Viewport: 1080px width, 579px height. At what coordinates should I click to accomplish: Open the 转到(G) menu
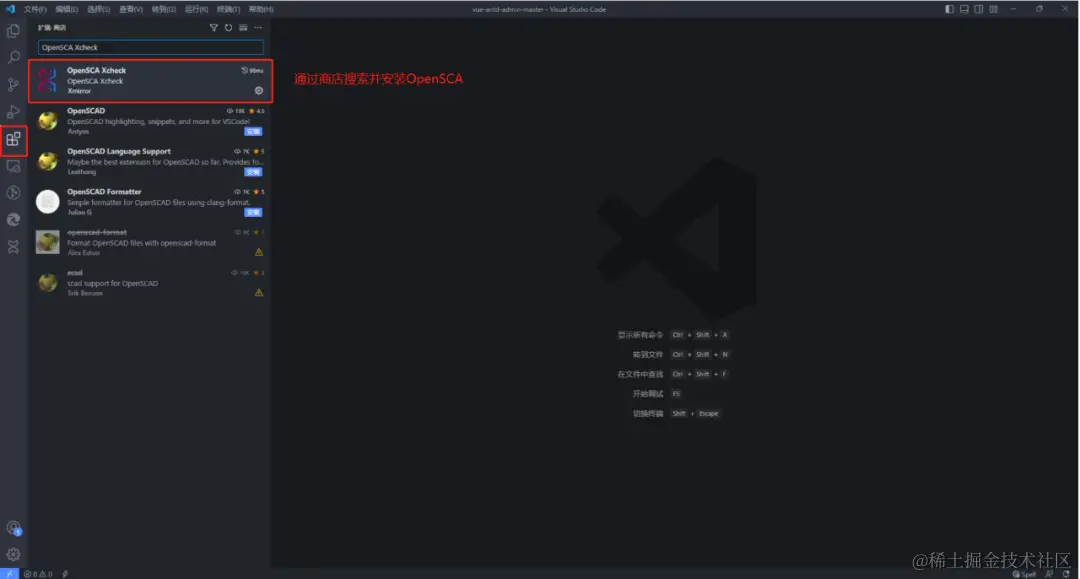163,9
